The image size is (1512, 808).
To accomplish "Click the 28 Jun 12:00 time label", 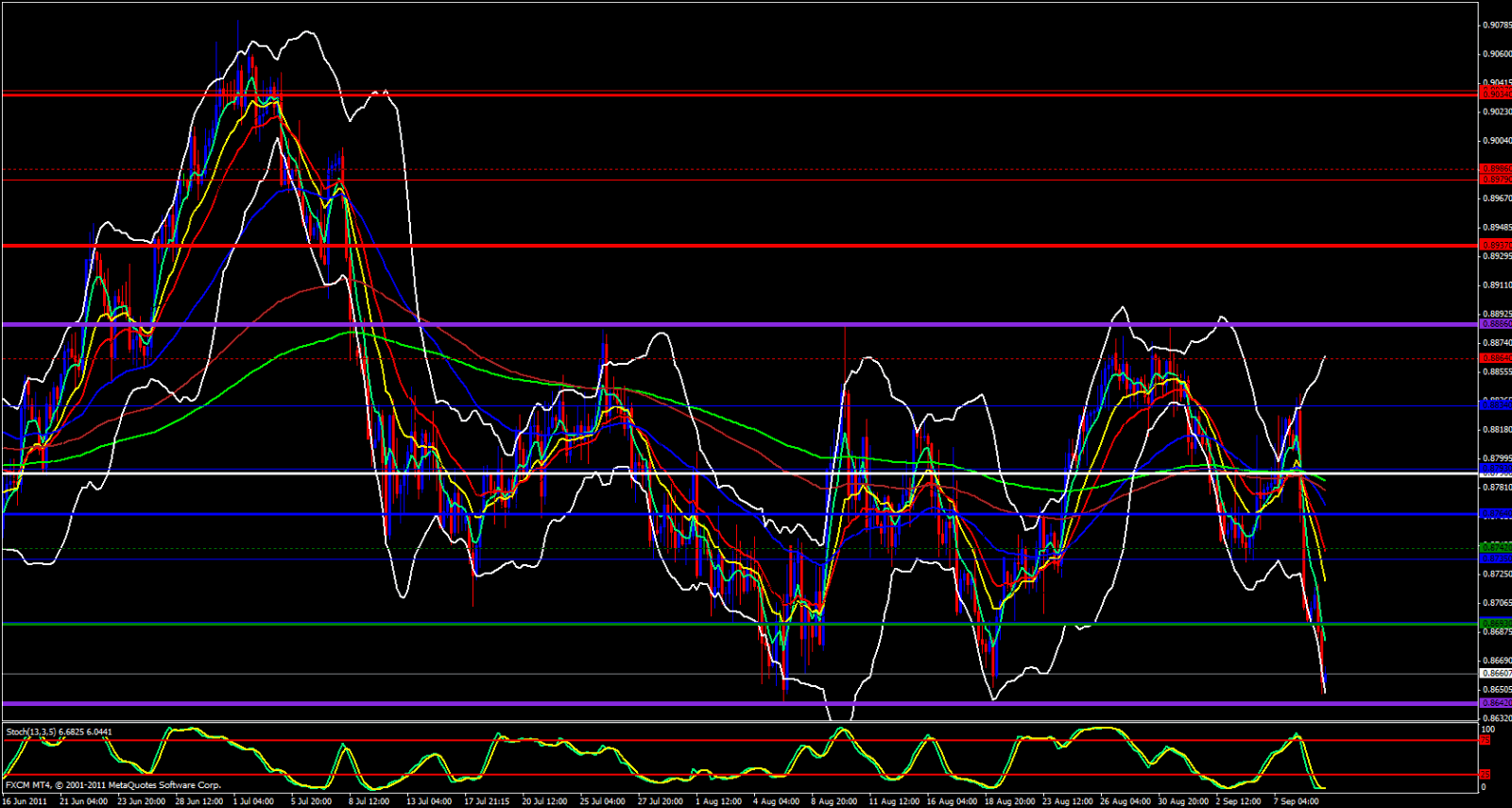I will (x=198, y=801).
